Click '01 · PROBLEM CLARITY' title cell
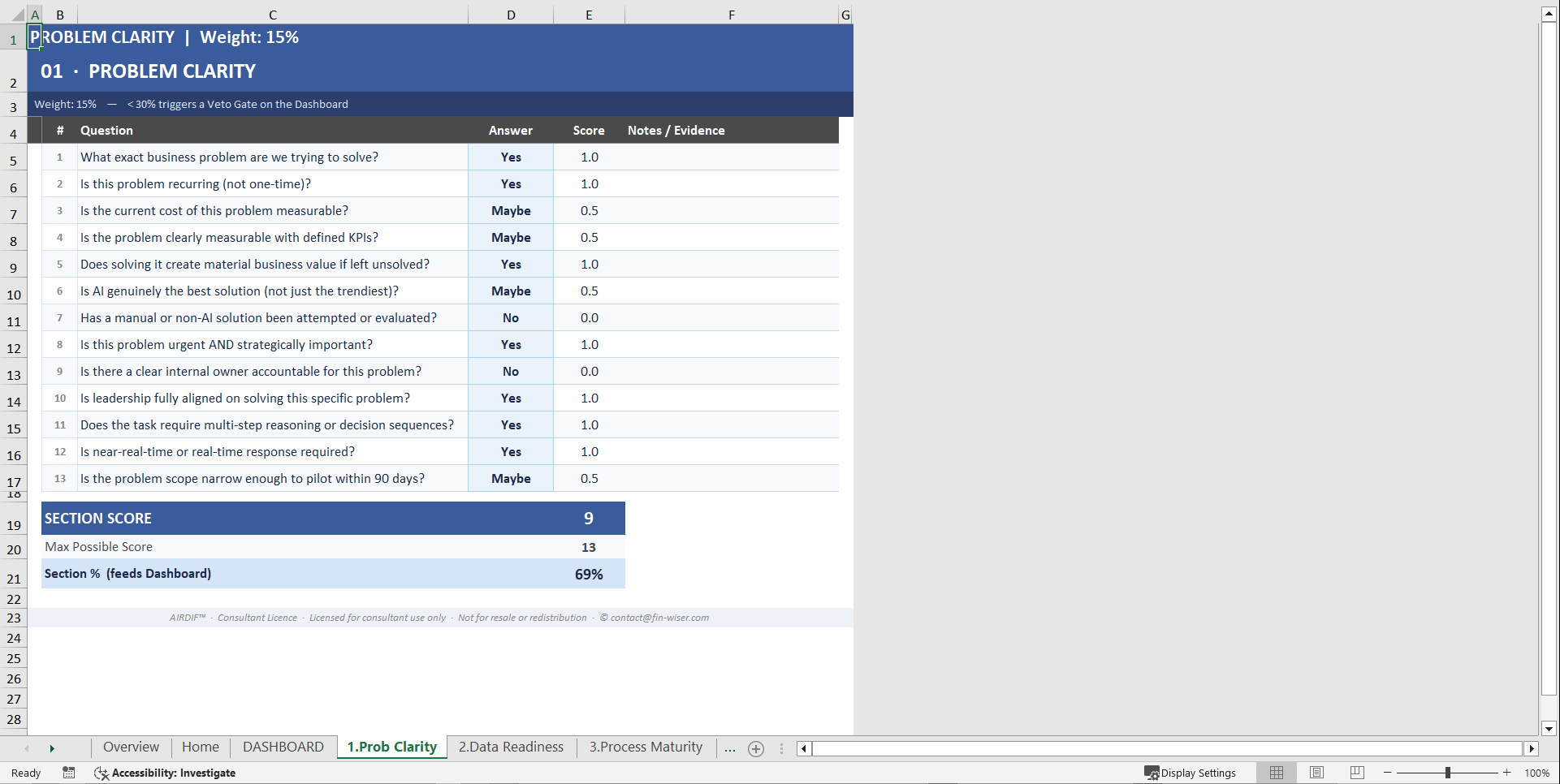This screenshot has width=1560, height=784. point(149,71)
